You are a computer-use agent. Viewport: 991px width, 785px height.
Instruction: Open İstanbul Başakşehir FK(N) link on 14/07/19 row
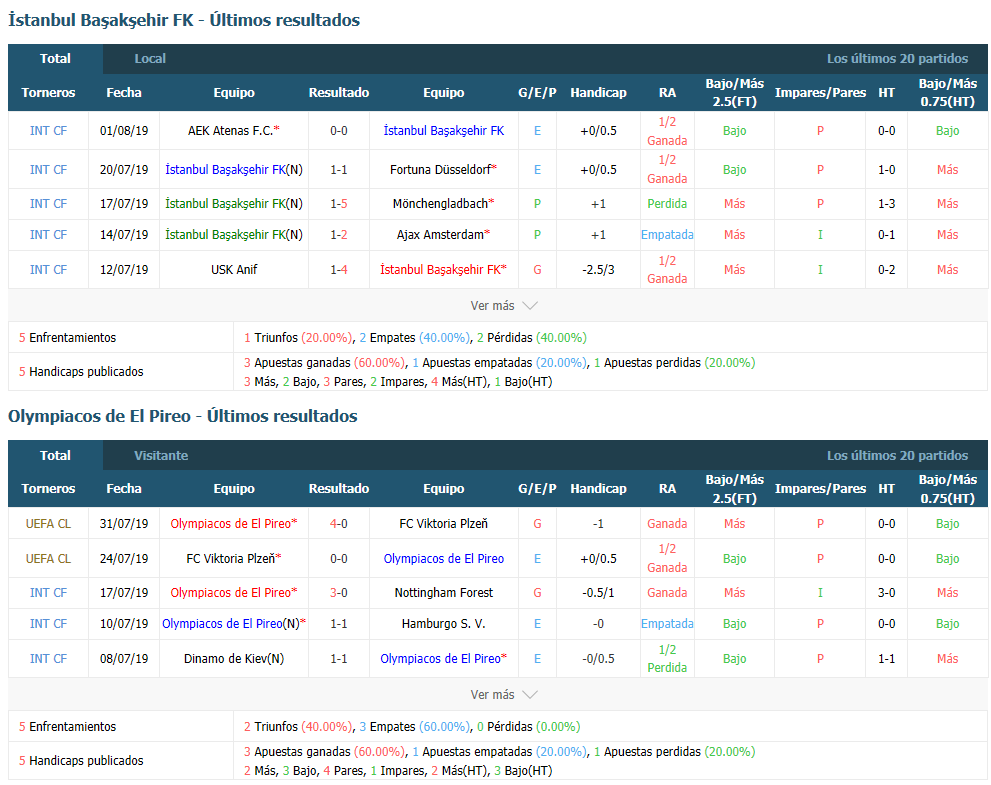click(x=234, y=234)
